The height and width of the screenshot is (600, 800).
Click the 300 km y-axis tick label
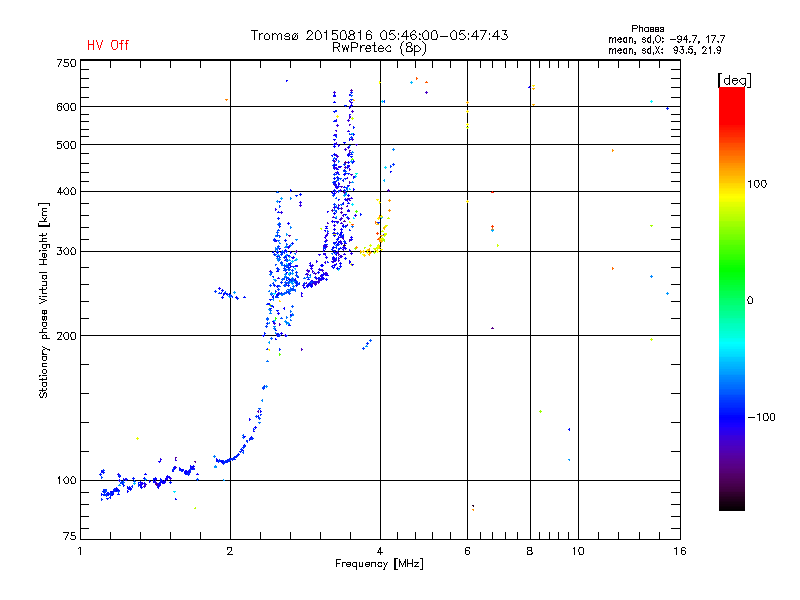tap(66, 252)
